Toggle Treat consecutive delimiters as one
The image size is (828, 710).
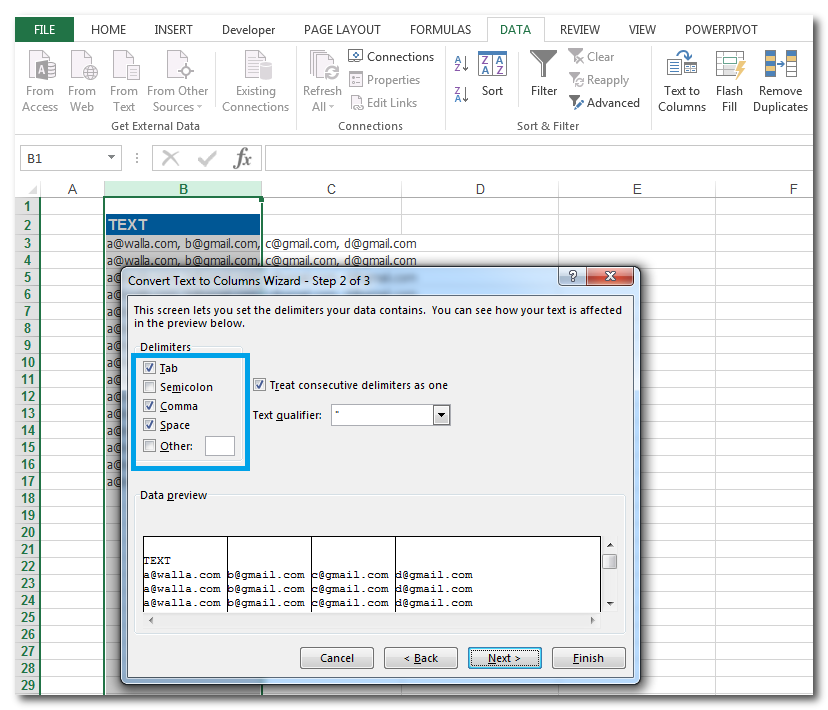point(260,385)
